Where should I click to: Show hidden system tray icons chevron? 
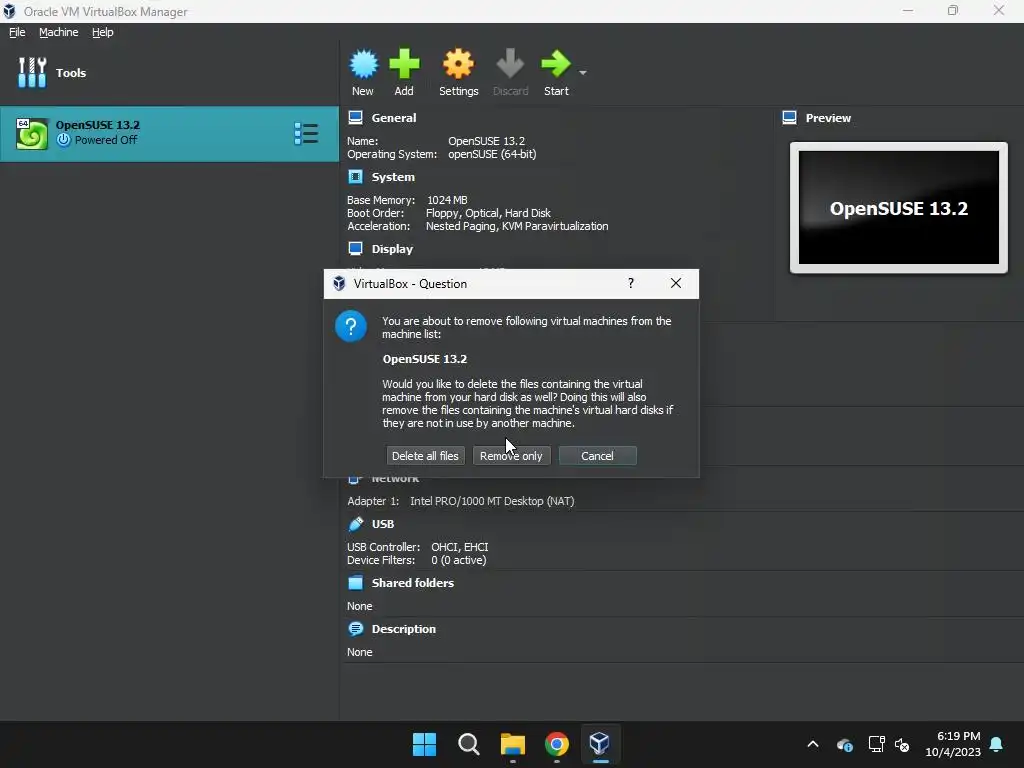pos(813,744)
